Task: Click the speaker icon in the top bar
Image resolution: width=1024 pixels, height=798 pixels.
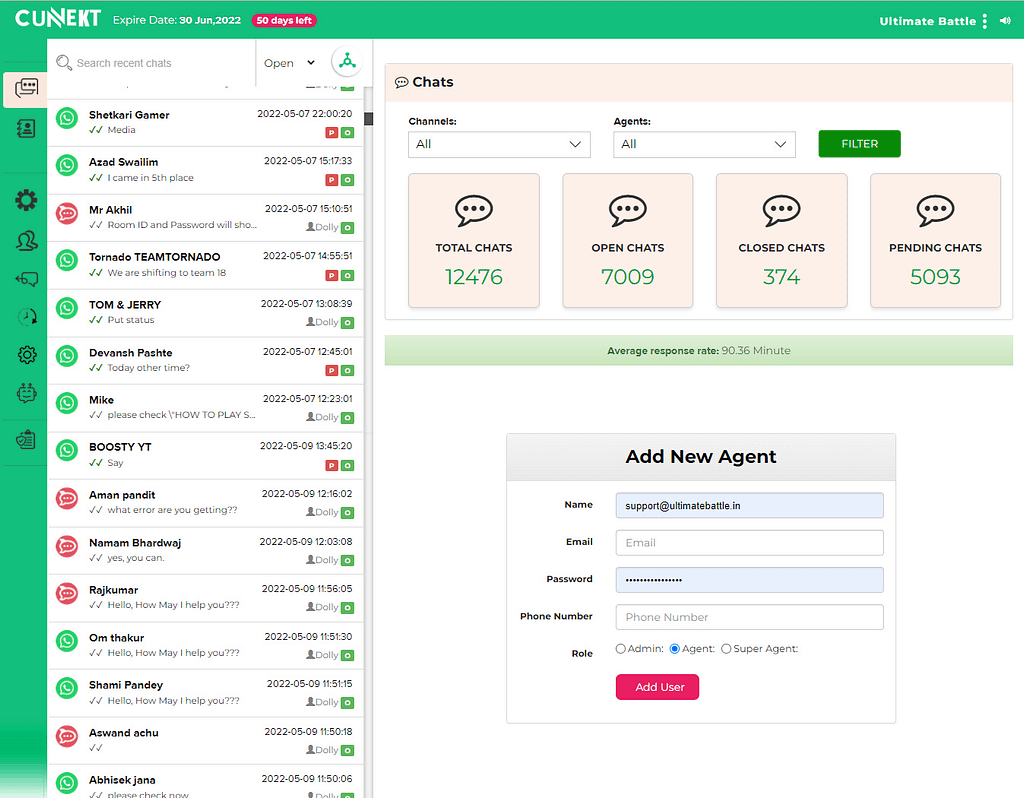Action: point(1007,20)
